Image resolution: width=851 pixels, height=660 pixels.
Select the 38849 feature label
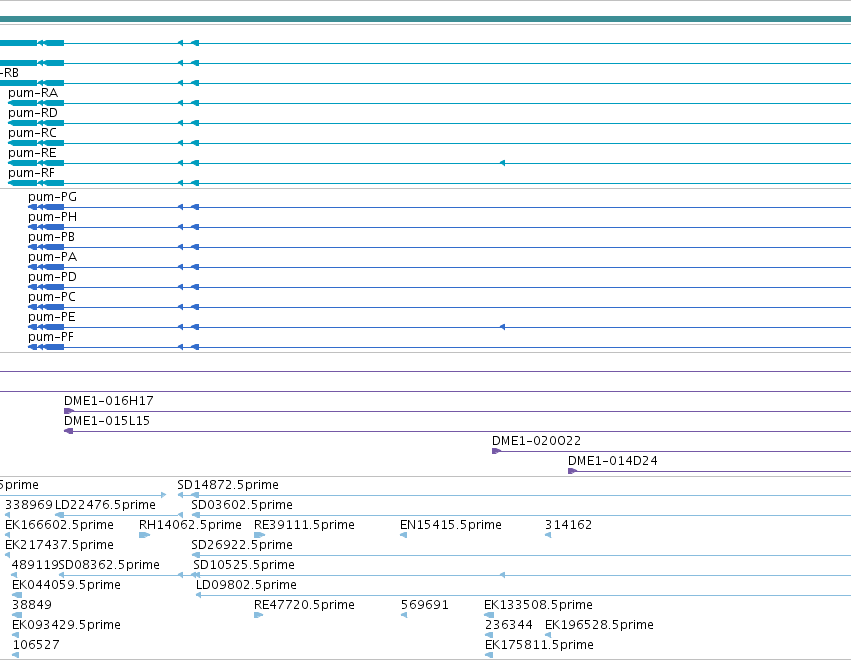(x=31, y=605)
